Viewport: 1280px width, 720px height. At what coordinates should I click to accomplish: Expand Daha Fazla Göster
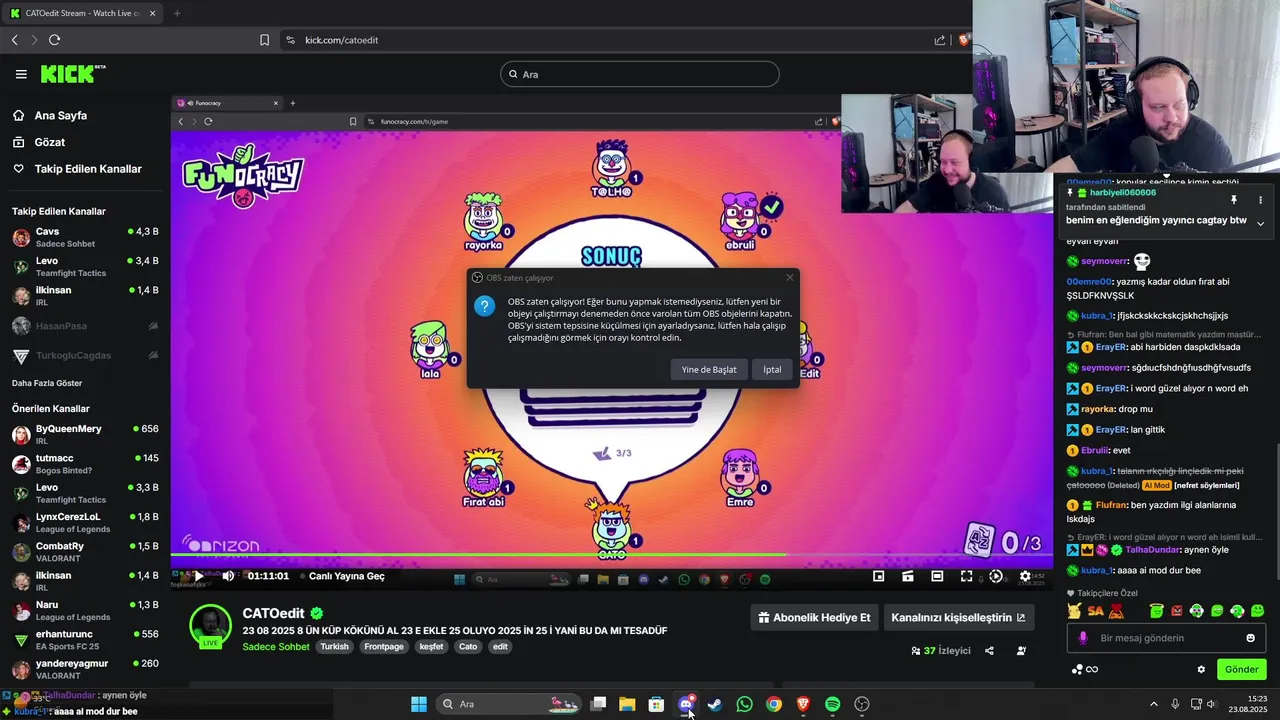click(47, 383)
